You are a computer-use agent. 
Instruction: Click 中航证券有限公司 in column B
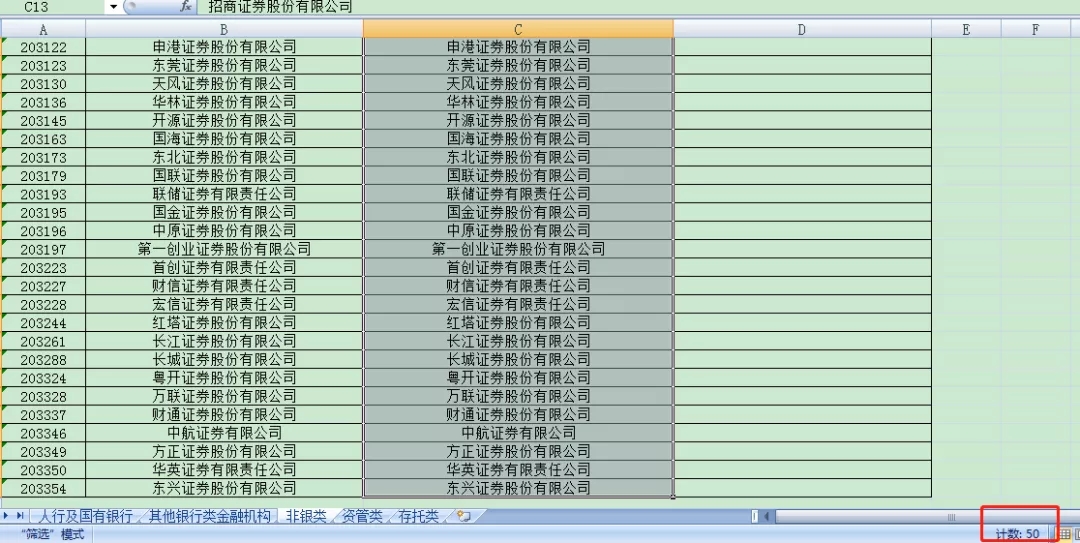224,433
